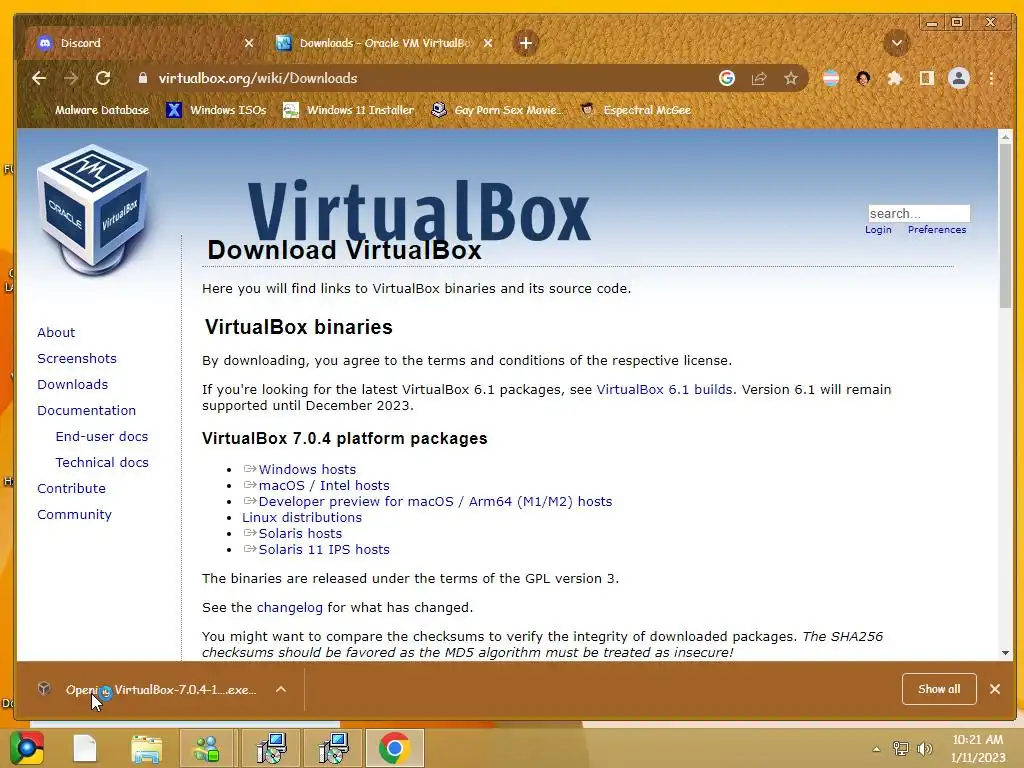Open the volume speaker tray icon
This screenshot has height=768, width=1024.
(924, 749)
